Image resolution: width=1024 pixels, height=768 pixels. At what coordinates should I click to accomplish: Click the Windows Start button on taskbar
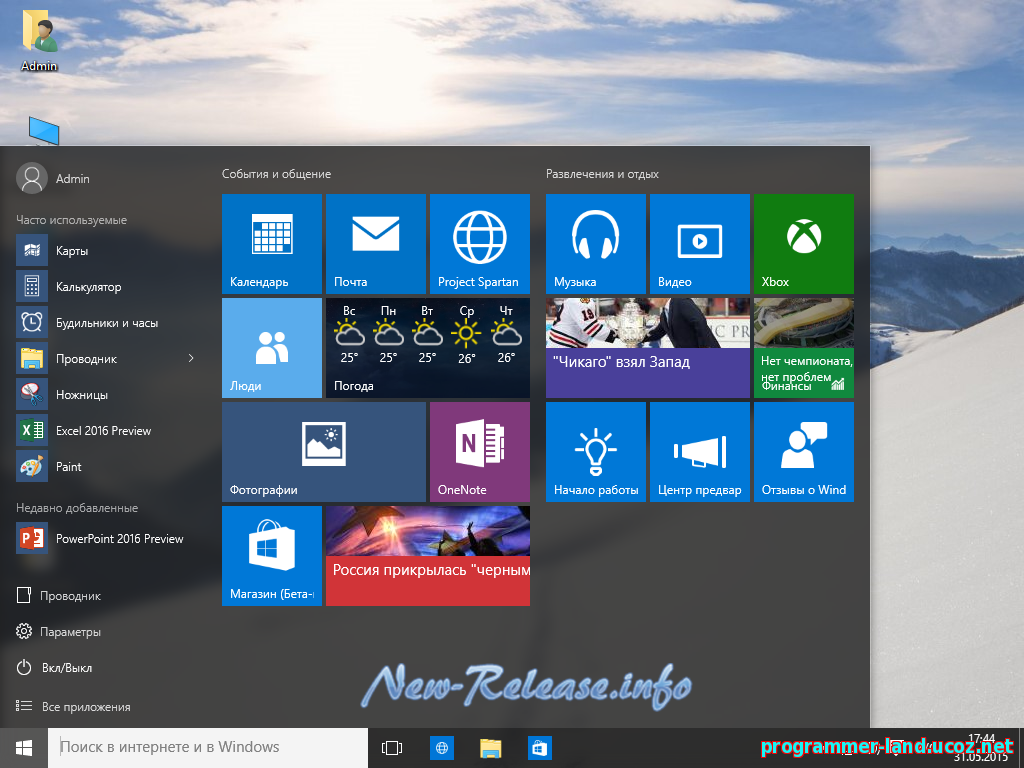(x=24, y=748)
